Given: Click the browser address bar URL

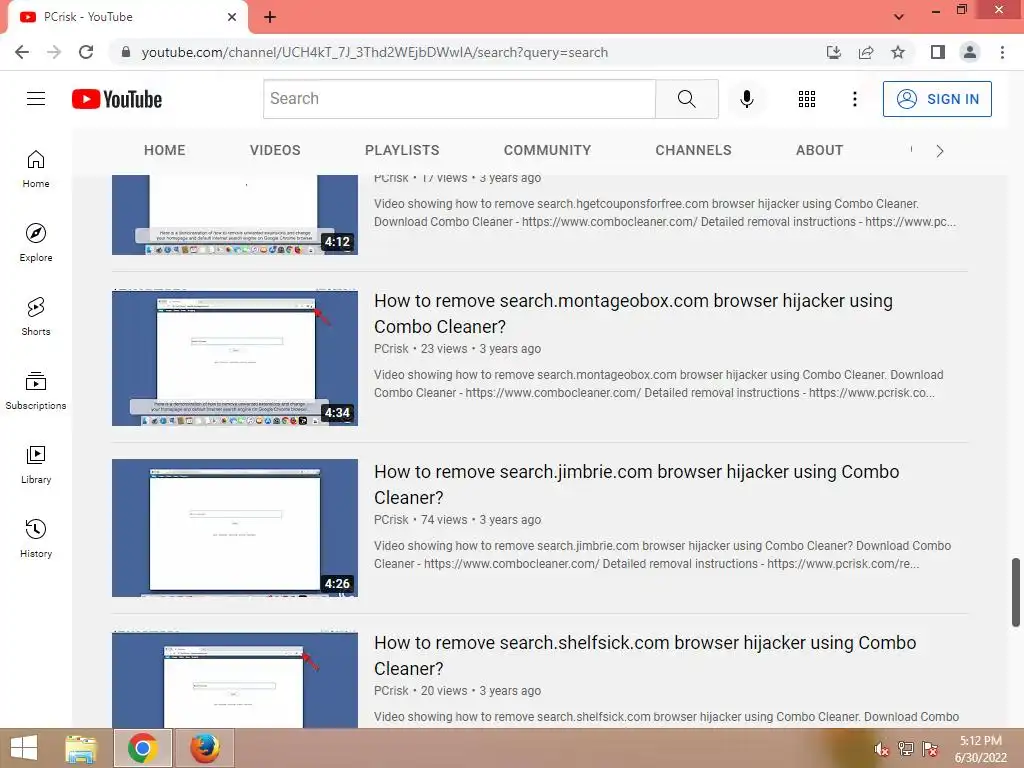Looking at the screenshot, I should point(374,52).
